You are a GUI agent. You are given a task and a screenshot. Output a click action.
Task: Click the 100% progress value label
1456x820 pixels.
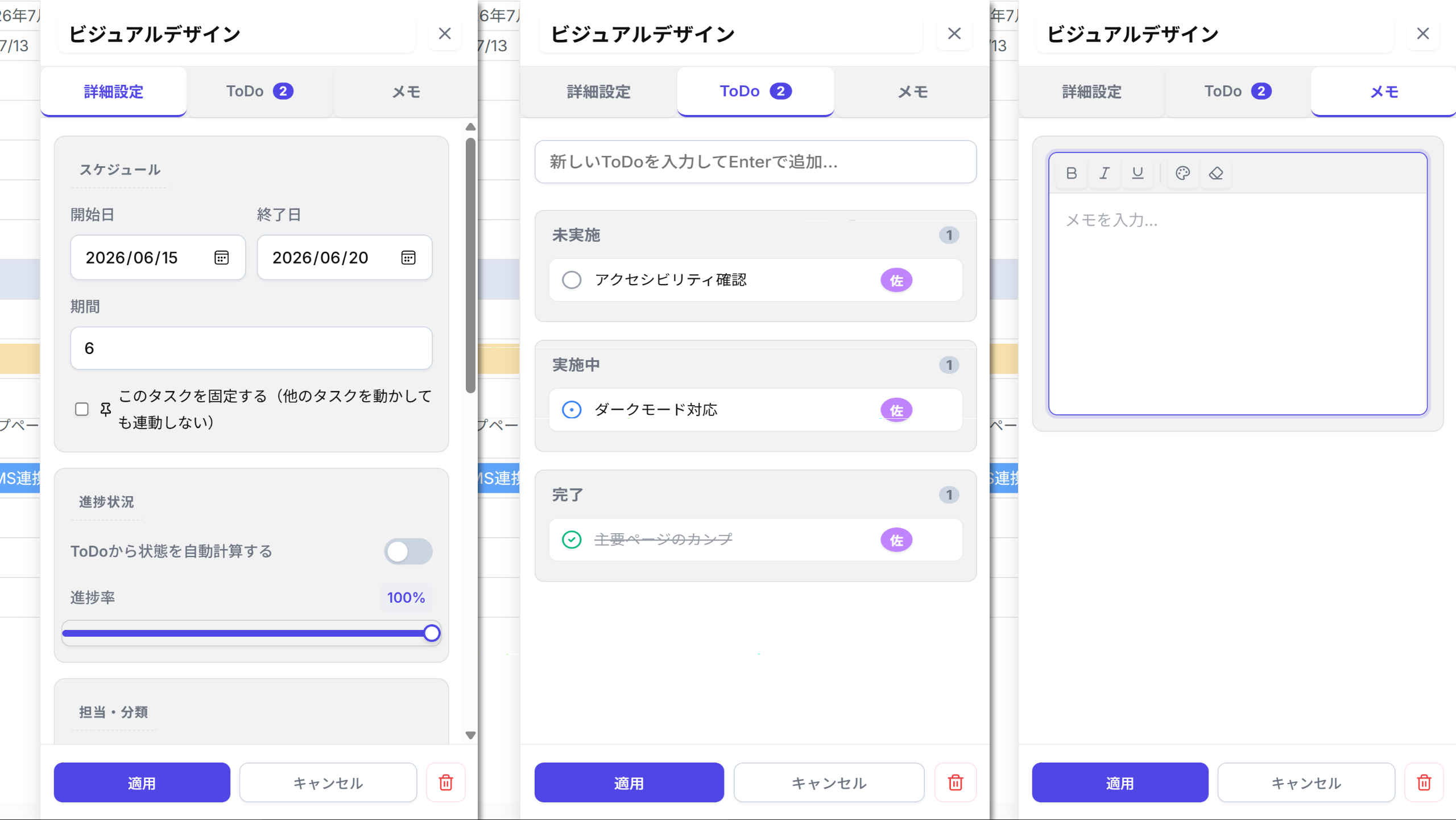click(x=406, y=598)
